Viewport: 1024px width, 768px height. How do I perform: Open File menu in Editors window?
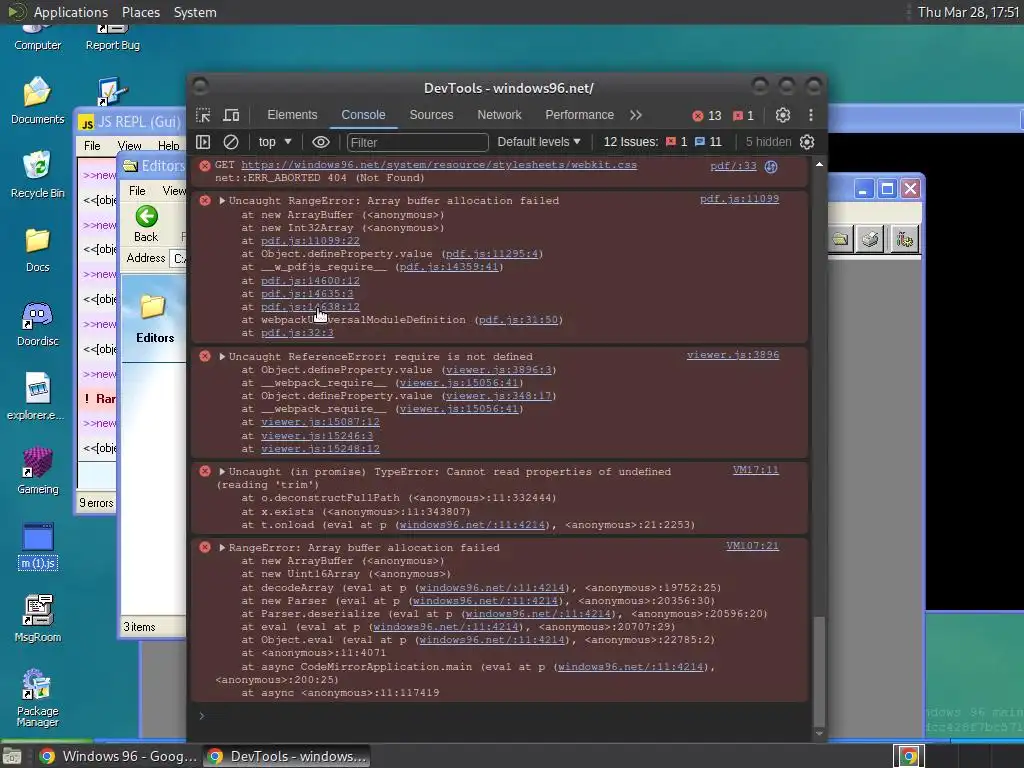coord(137,191)
